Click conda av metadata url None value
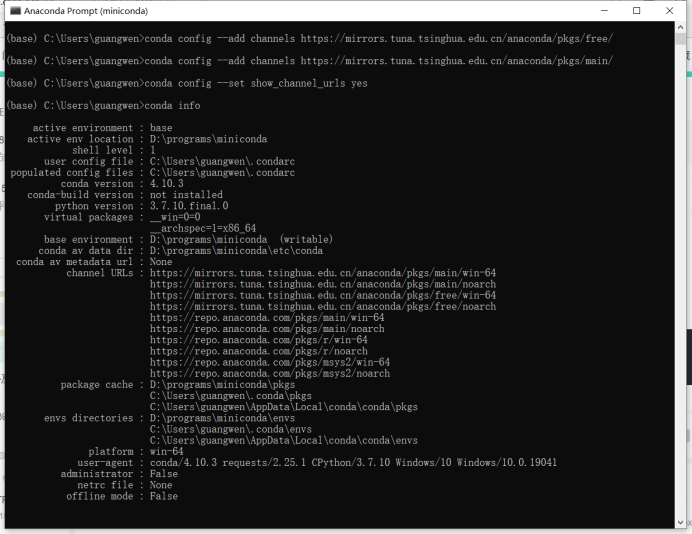 [161, 262]
